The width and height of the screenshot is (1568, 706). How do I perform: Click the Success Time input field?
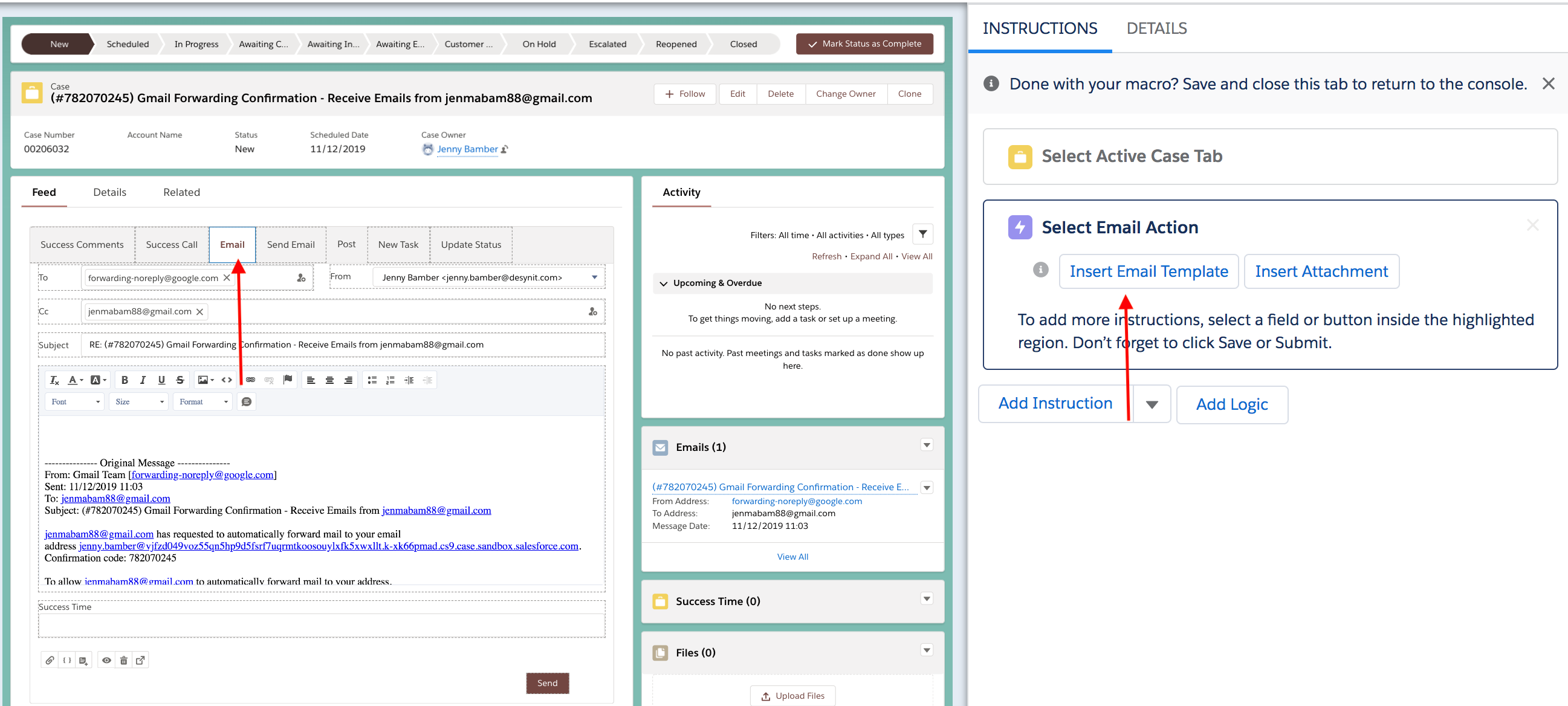(x=322, y=626)
